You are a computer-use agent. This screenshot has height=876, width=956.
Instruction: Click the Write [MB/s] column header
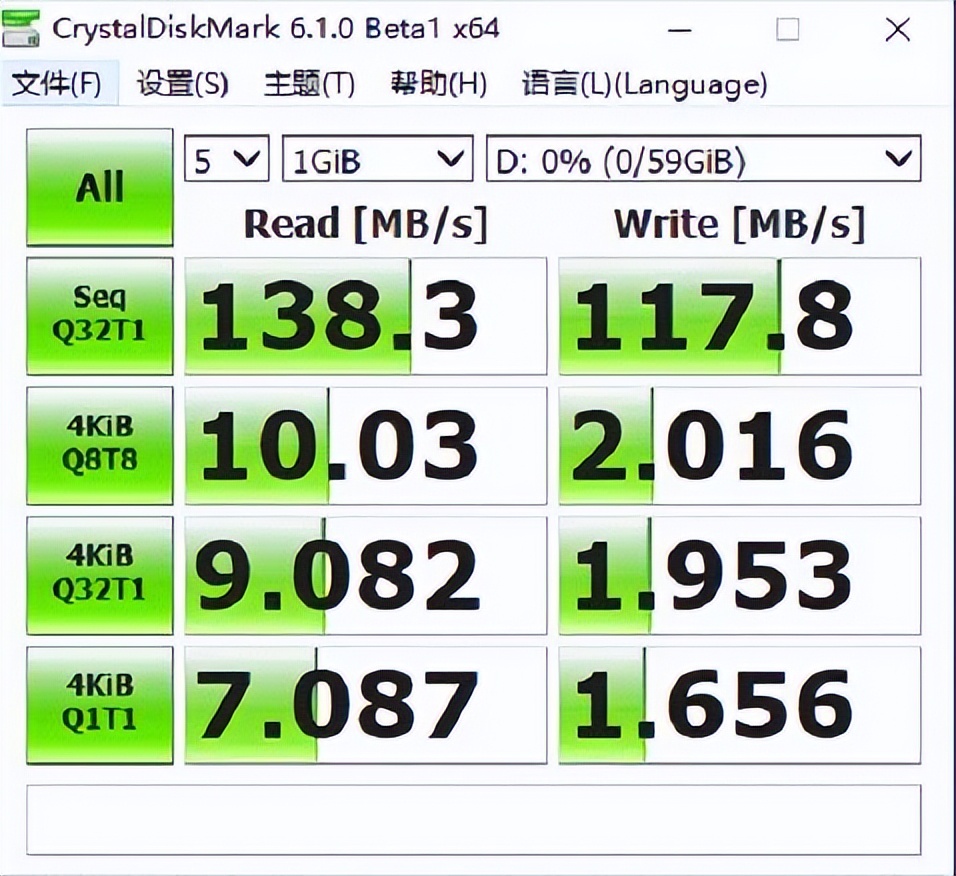740,224
